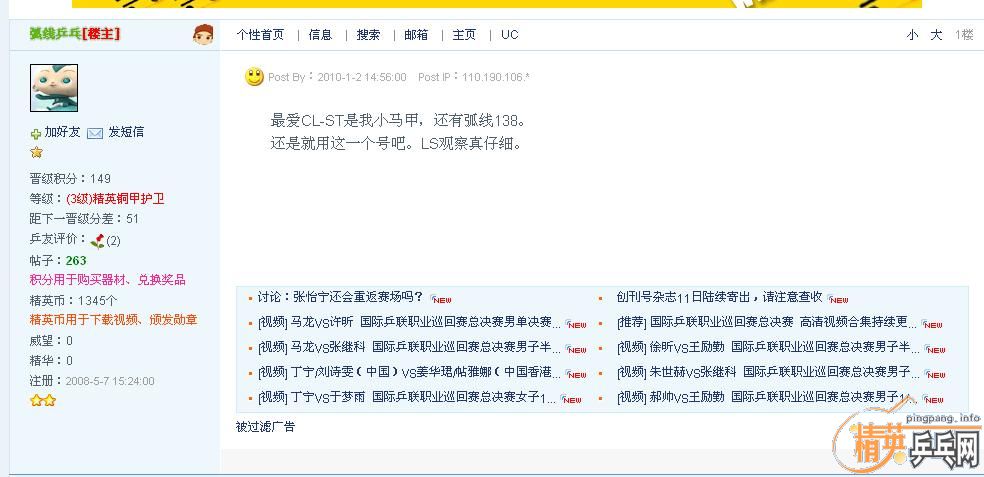Viewport: 984px width, 477px height.
Task: Click the envelope icon for 发短信
Action: click(95, 133)
